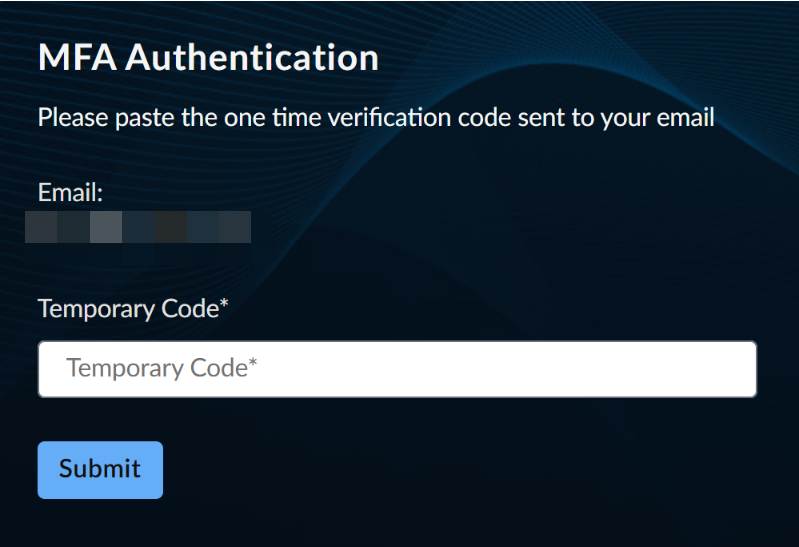This screenshot has height=547, width=799.
Task: Click the Email: label
Action: (70, 193)
